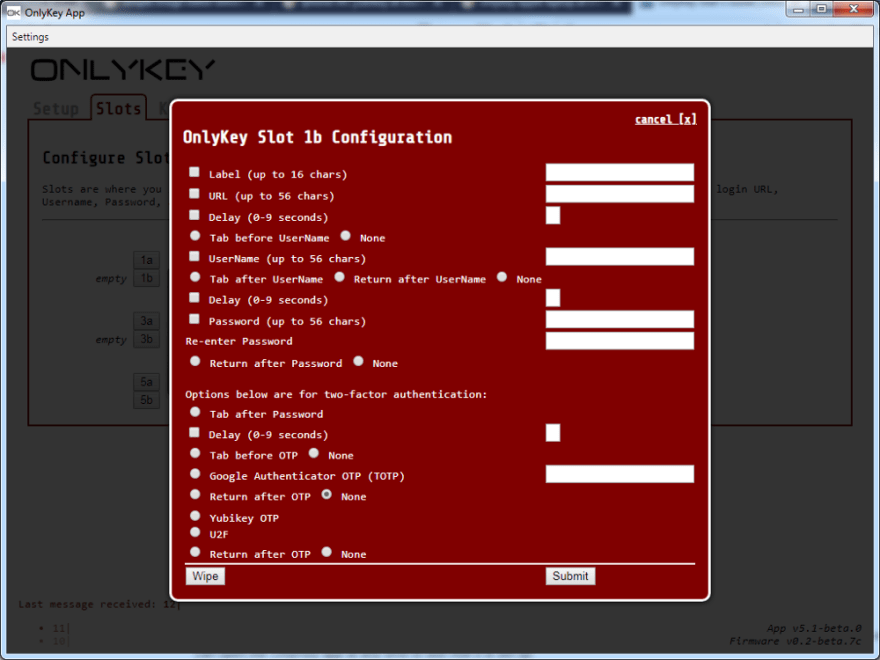Switch to the Slots tab
The image size is (880, 660).
point(118,108)
